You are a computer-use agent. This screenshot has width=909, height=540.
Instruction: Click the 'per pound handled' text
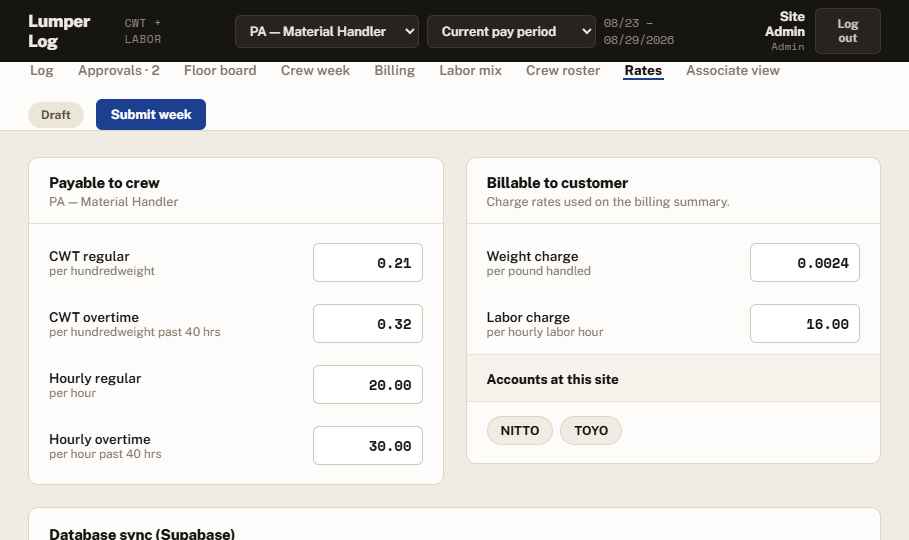[x=539, y=271]
